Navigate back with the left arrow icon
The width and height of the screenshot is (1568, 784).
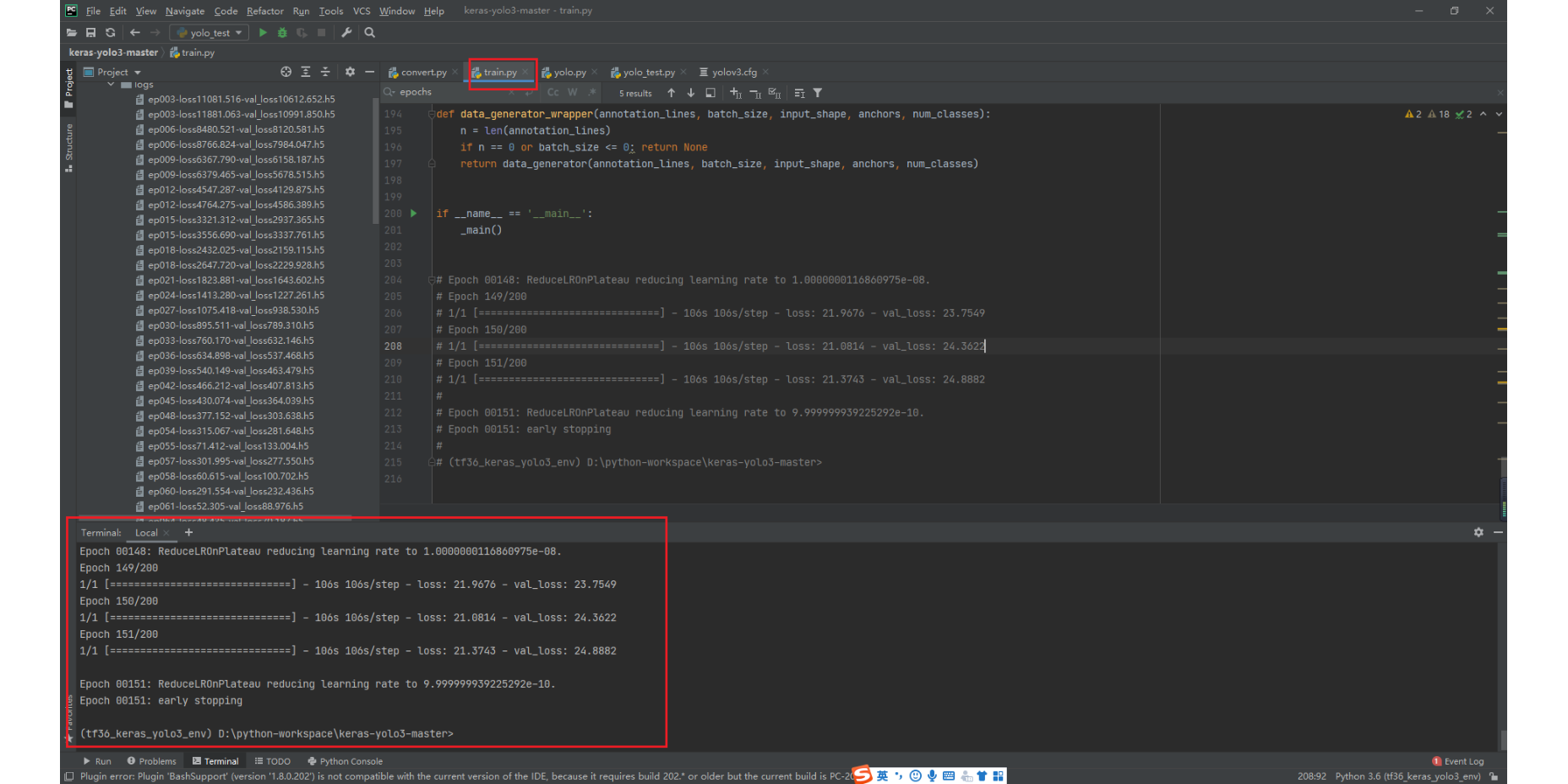point(135,33)
